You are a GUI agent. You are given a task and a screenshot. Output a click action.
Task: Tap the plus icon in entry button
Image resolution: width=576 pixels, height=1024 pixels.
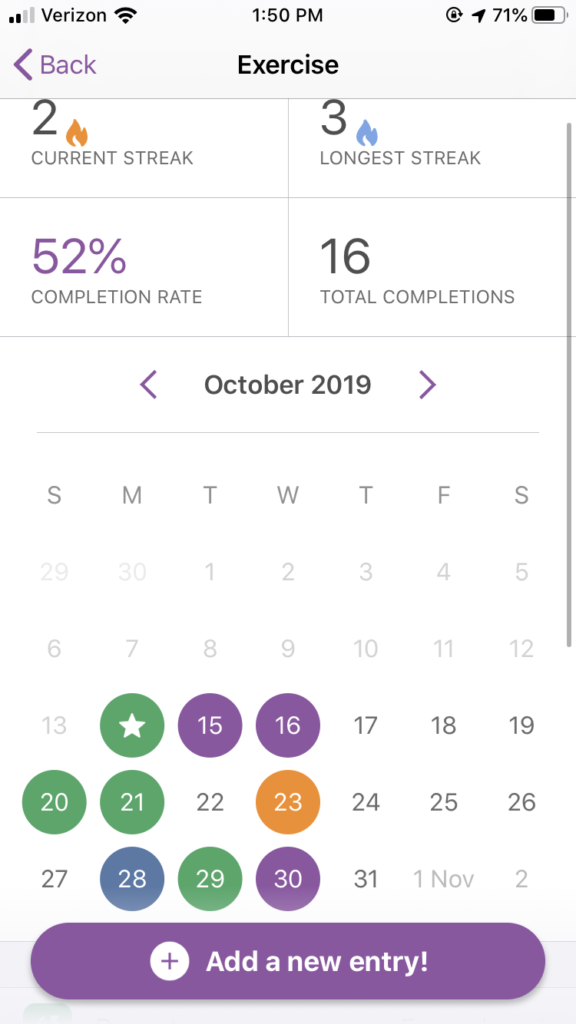(x=169, y=961)
